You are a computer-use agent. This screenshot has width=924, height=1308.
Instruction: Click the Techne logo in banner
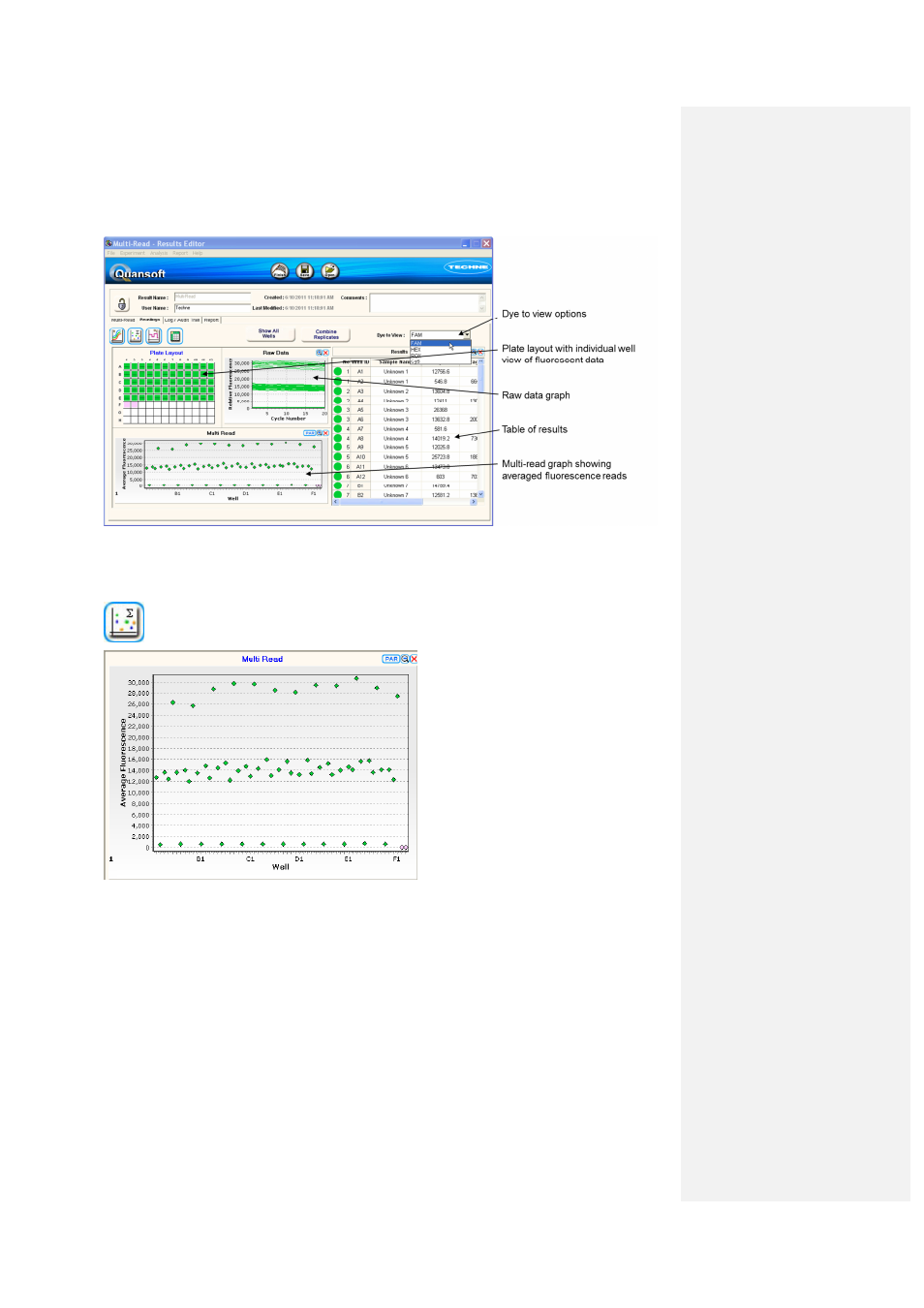coord(468,267)
